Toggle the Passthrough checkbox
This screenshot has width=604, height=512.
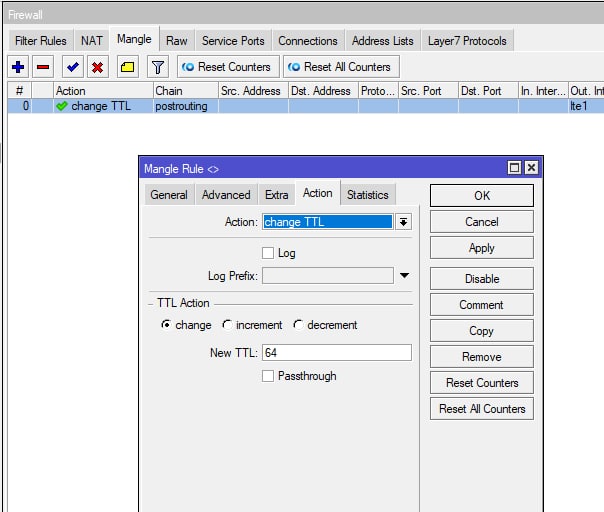(268, 376)
